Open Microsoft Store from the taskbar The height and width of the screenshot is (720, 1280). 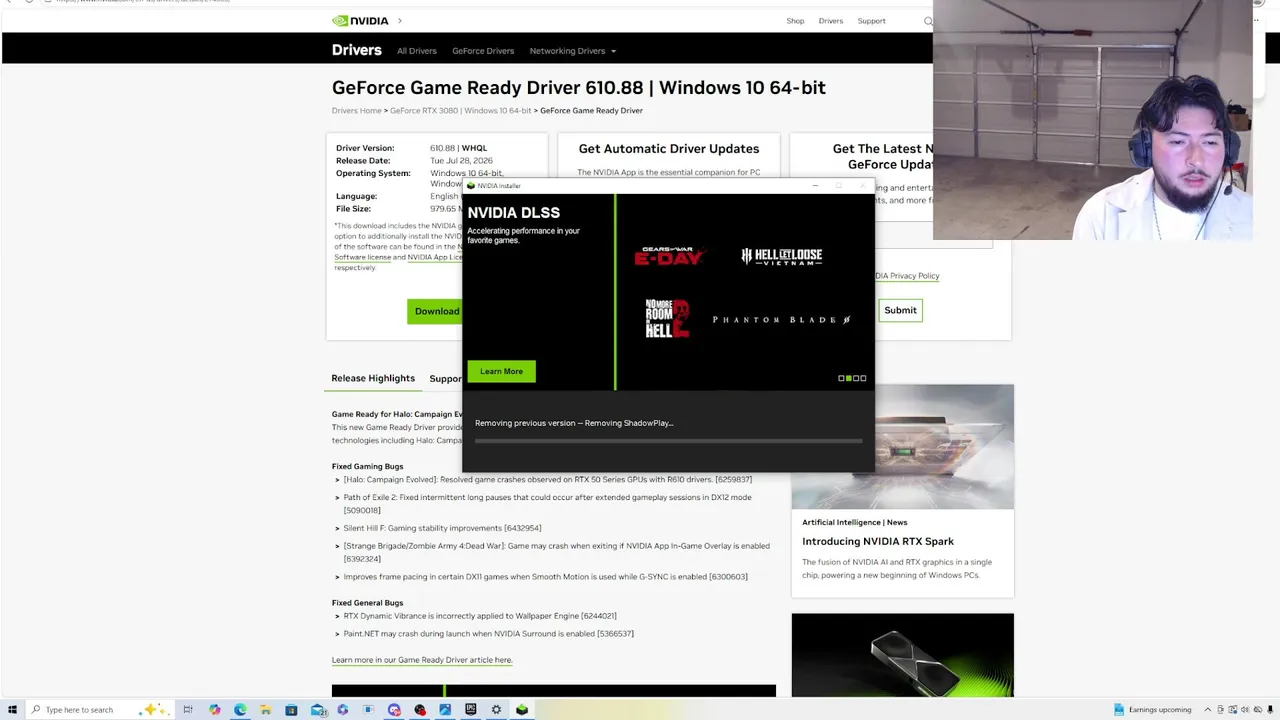point(291,710)
